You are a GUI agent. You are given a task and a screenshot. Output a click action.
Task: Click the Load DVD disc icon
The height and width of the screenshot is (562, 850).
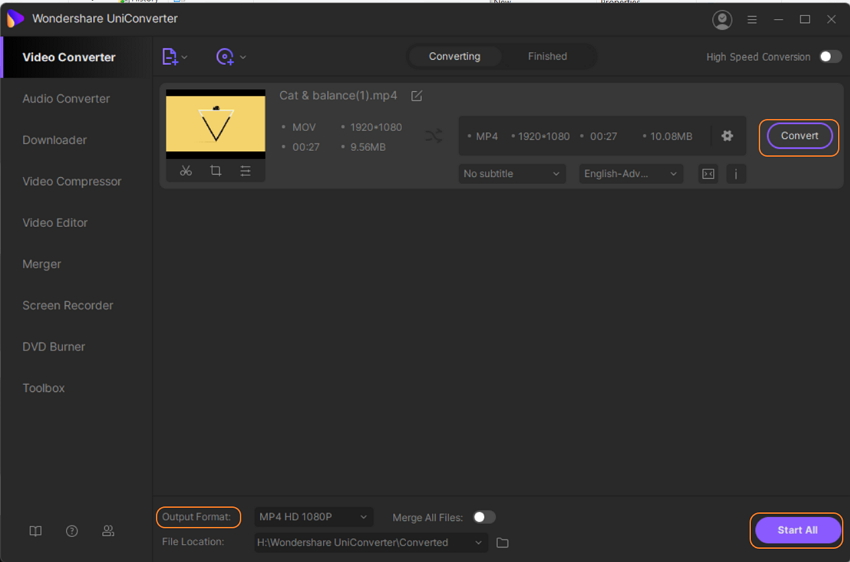(225, 56)
